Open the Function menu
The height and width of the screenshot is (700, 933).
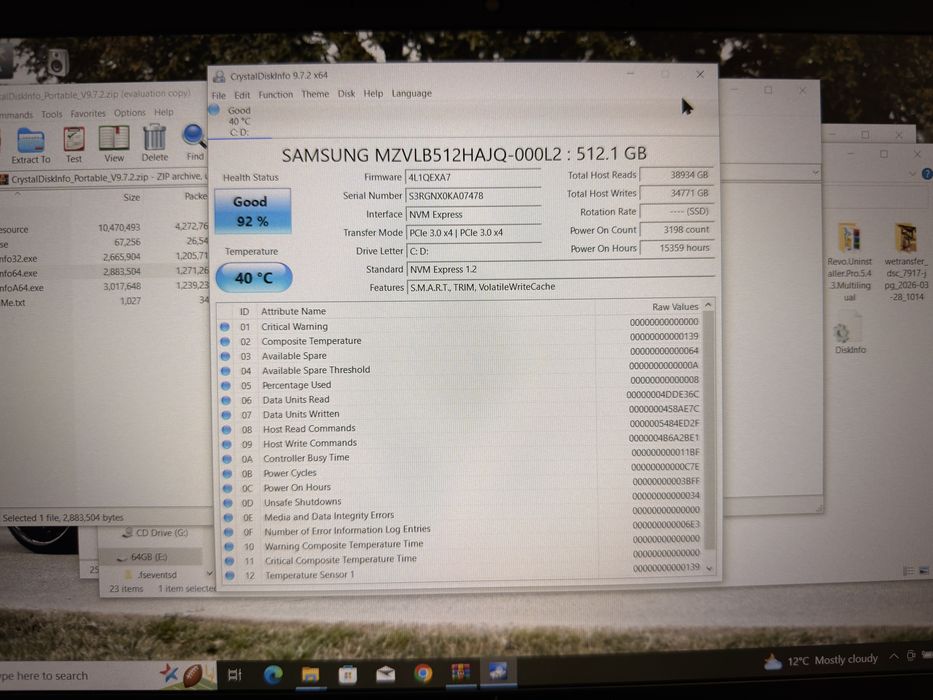[275, 94]
